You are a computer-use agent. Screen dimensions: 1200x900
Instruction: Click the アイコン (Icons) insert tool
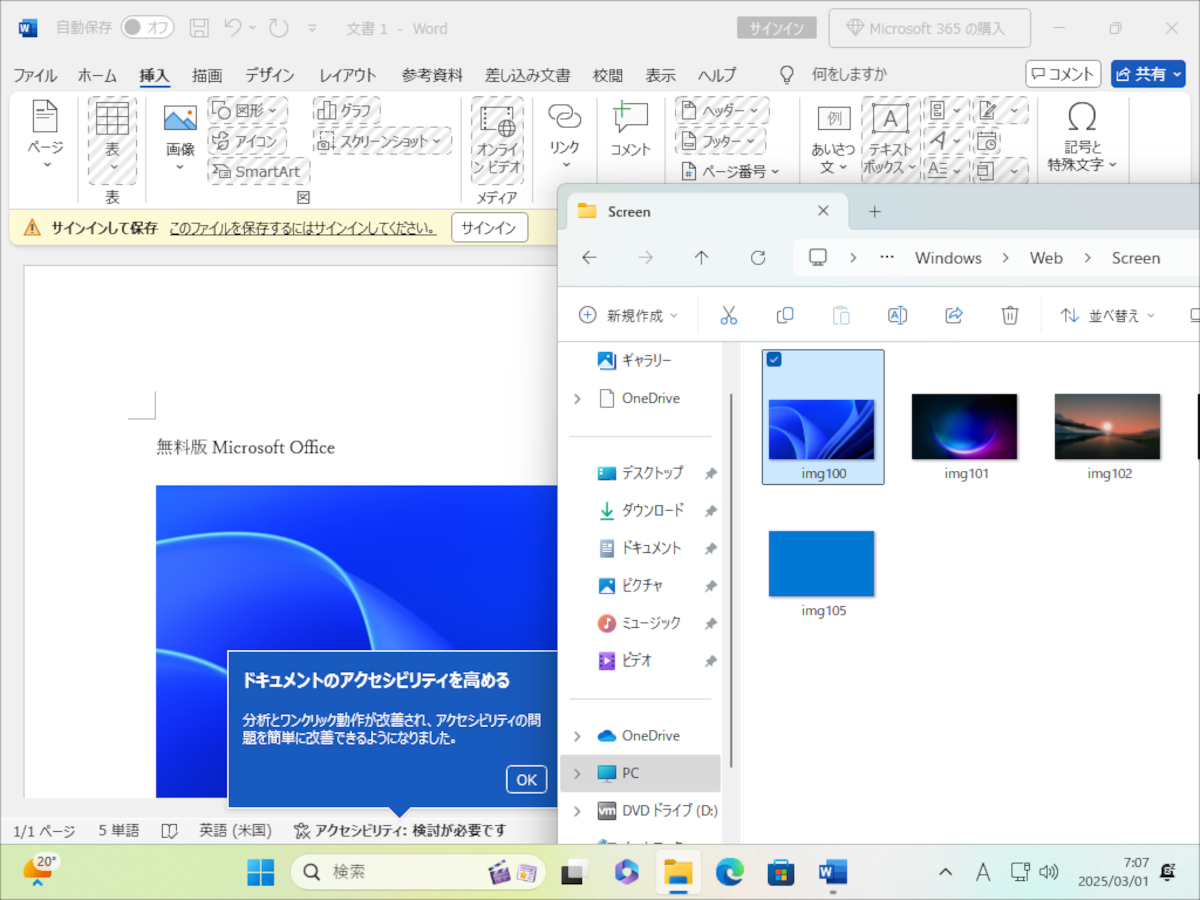pos(243,140)
